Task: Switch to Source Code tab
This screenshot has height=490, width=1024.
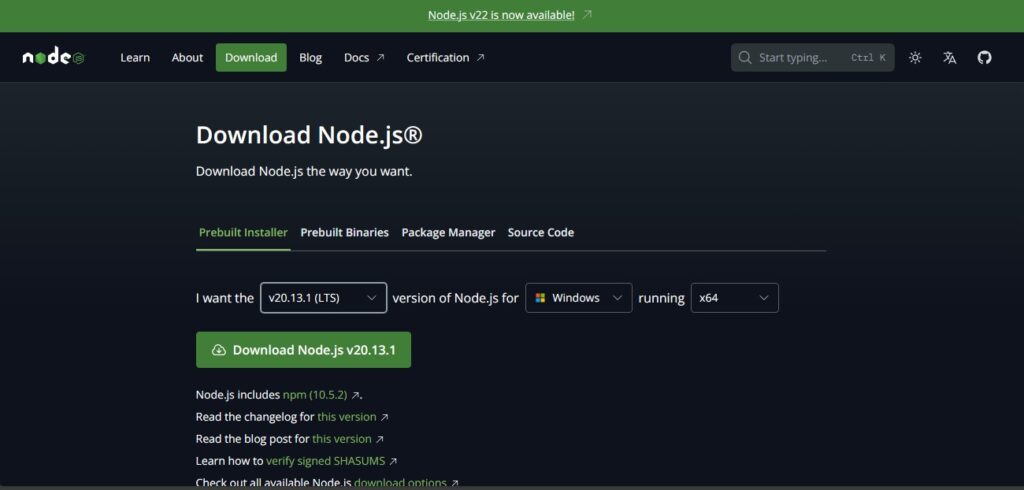Action: point(541,233)
